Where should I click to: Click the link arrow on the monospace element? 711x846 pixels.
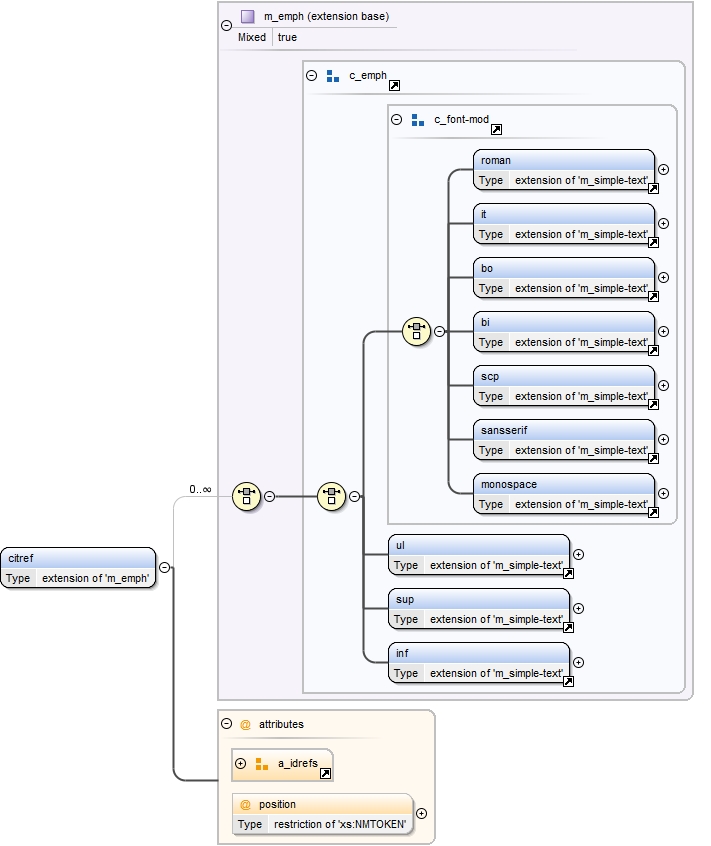653,512
